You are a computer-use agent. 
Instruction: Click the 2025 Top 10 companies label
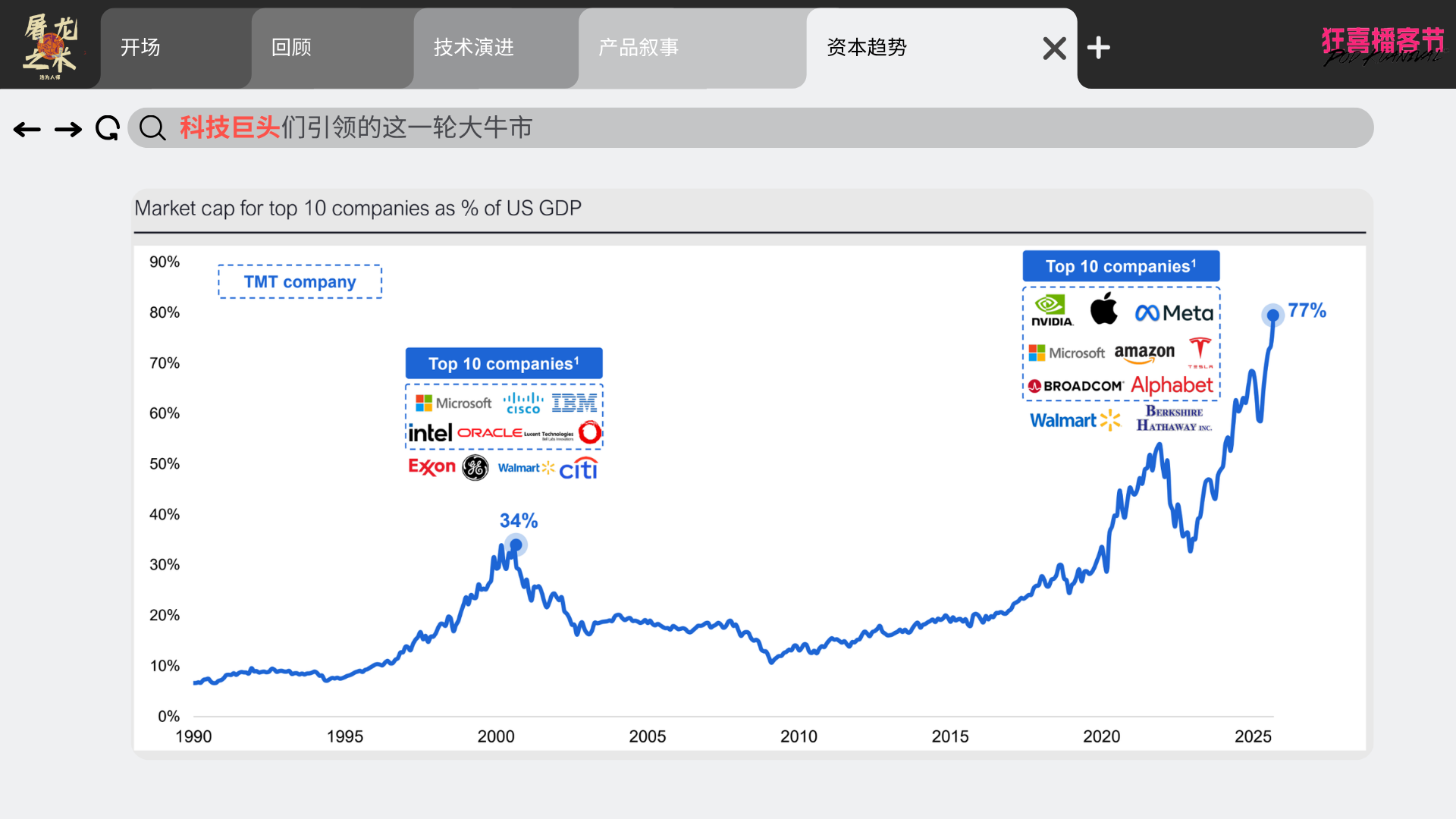(x=1121, y=266)
